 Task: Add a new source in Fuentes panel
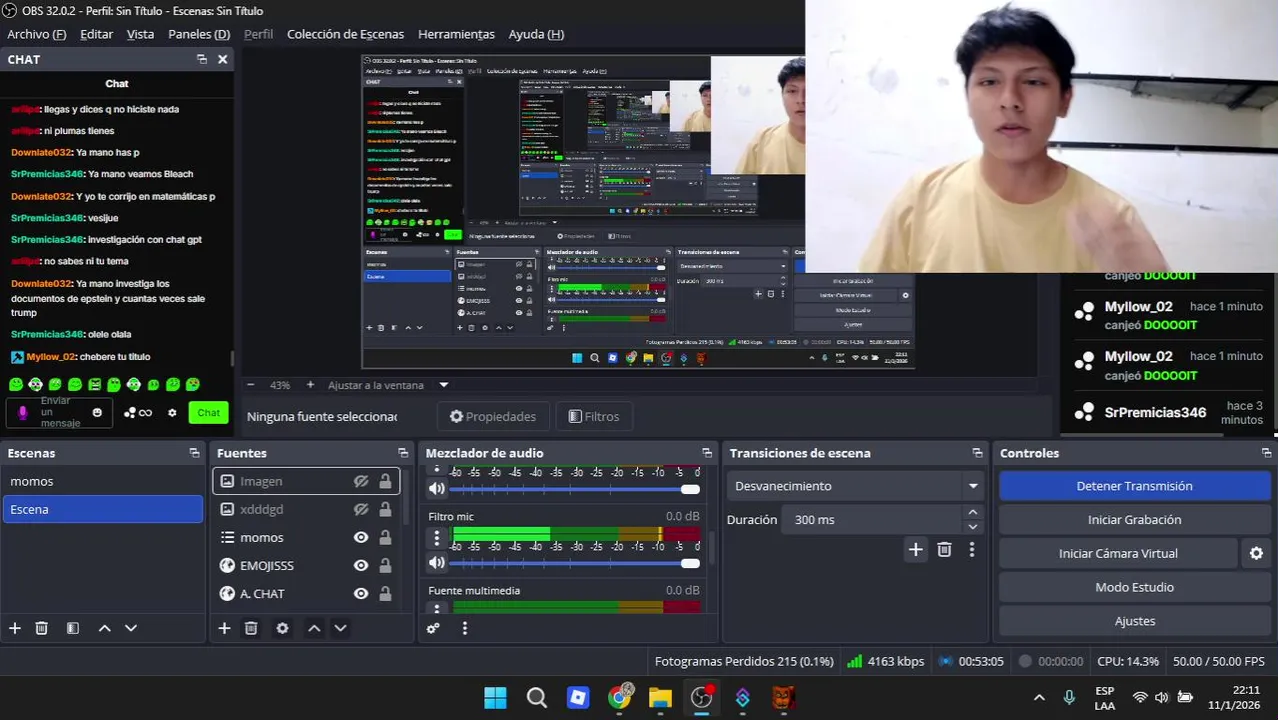tap(224, 628)
